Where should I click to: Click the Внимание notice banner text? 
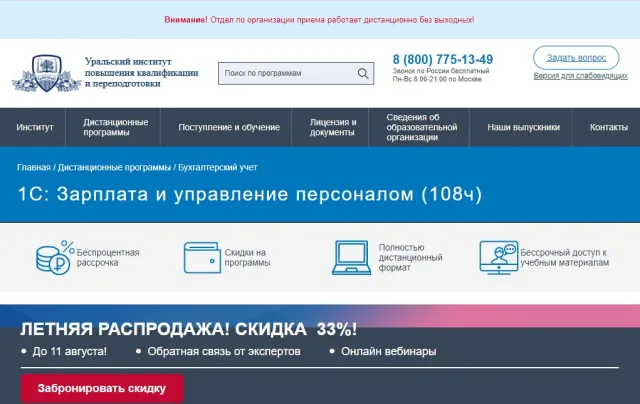319,20
